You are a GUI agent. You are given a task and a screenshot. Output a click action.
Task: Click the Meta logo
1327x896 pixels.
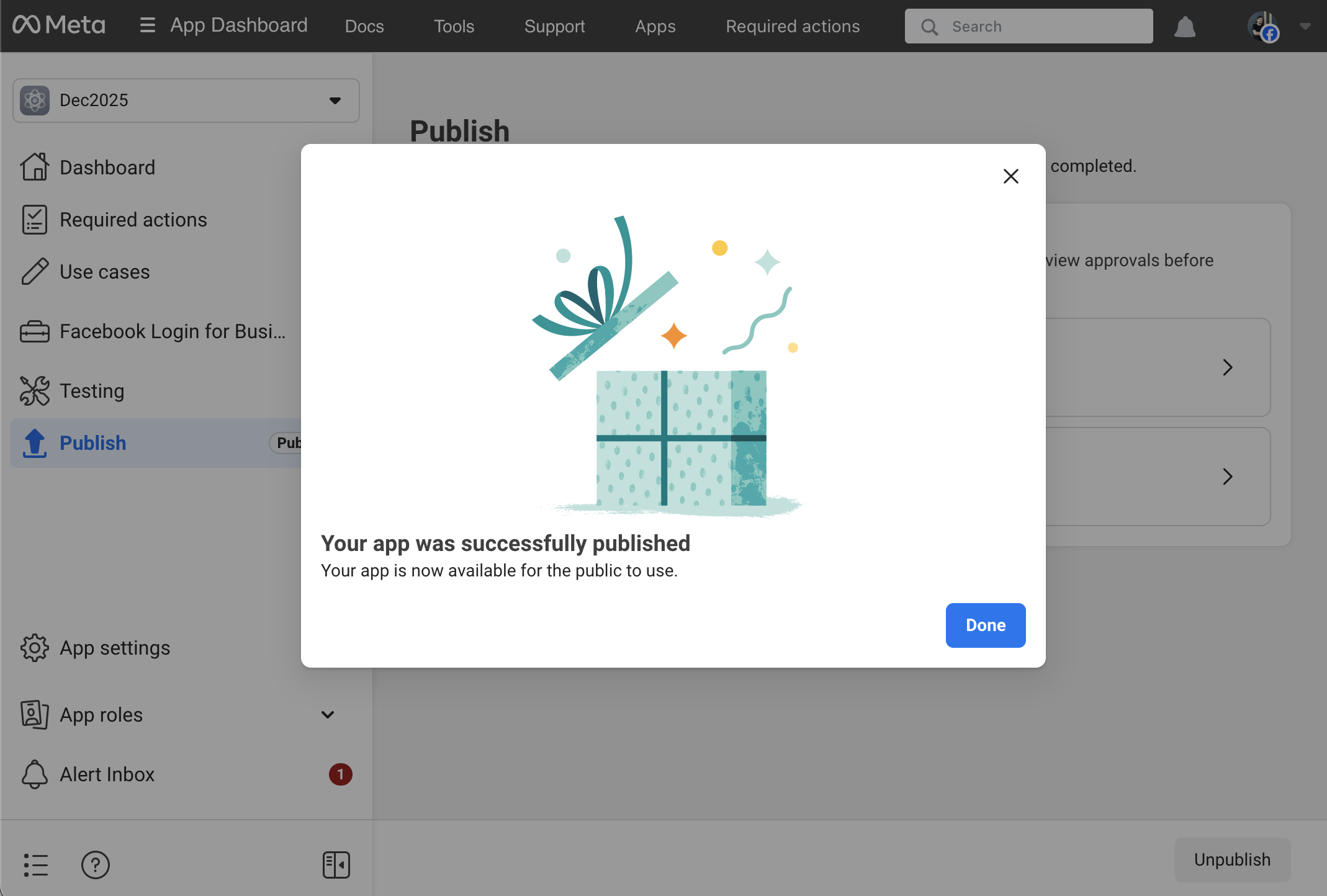coord(59,25)
